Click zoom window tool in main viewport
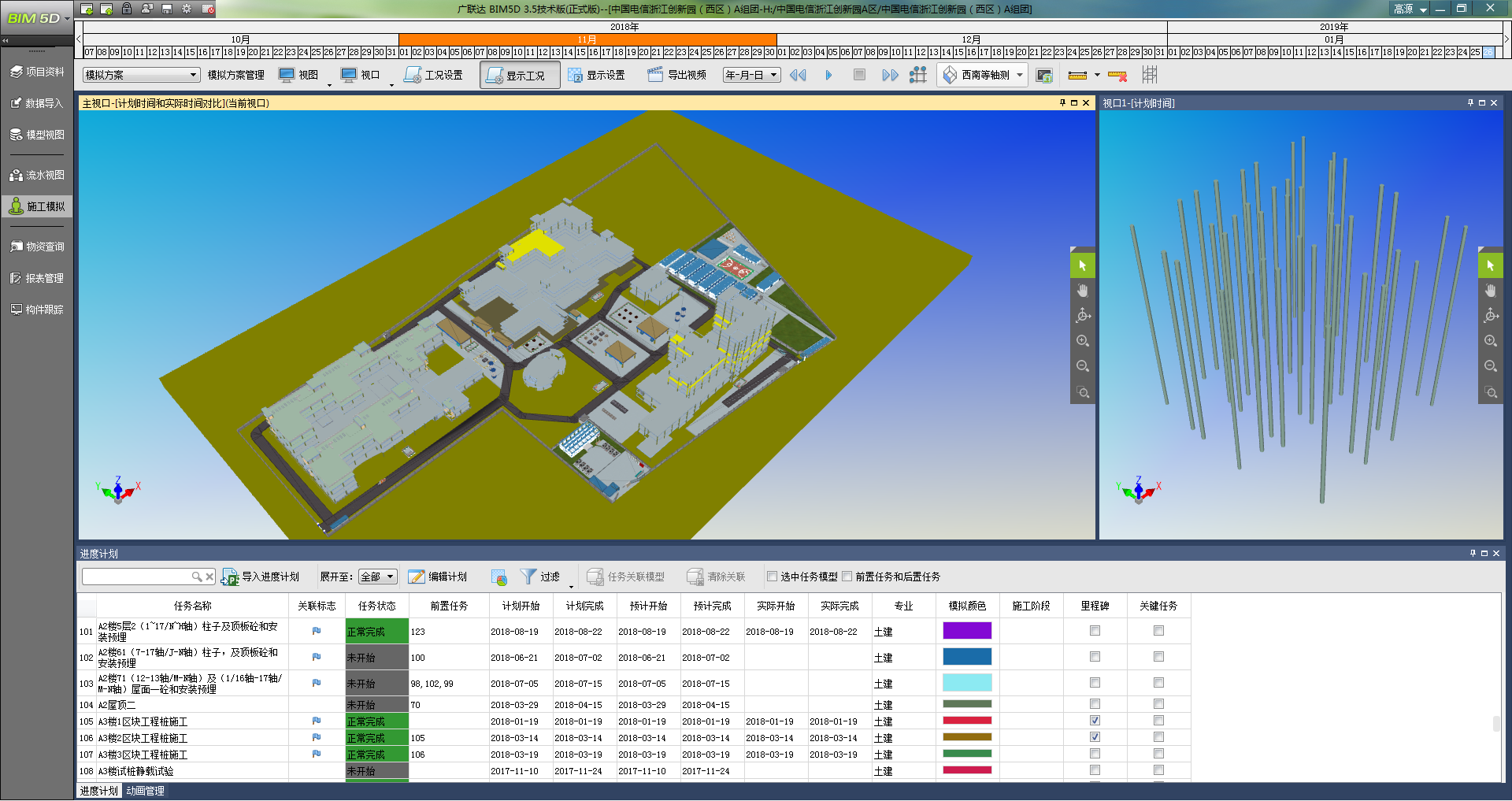This screenshot has width=1512, height=801. pyautogui.click(x=1083, y=391)
